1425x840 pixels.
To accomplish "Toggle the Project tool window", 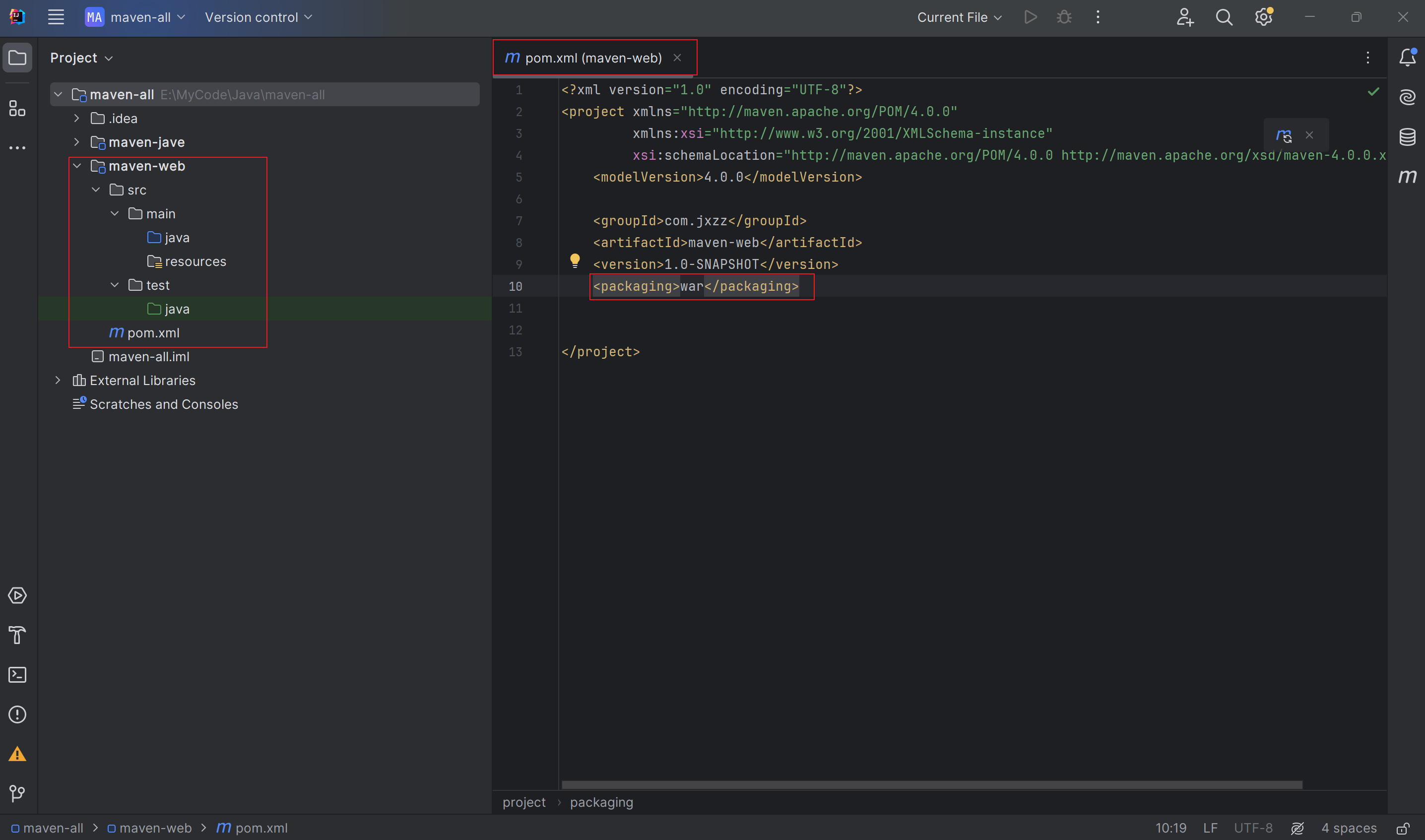I will (17, 57).
